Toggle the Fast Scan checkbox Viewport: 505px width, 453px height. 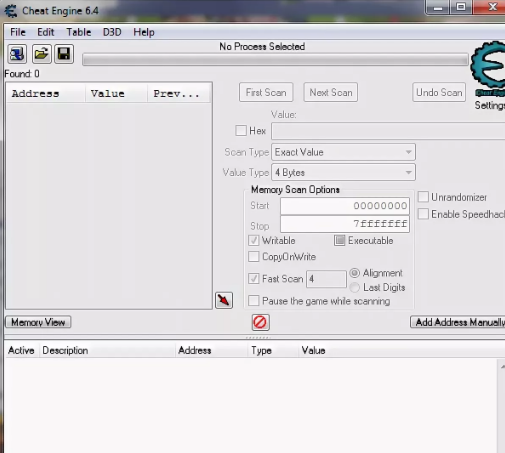pos(254,278)
